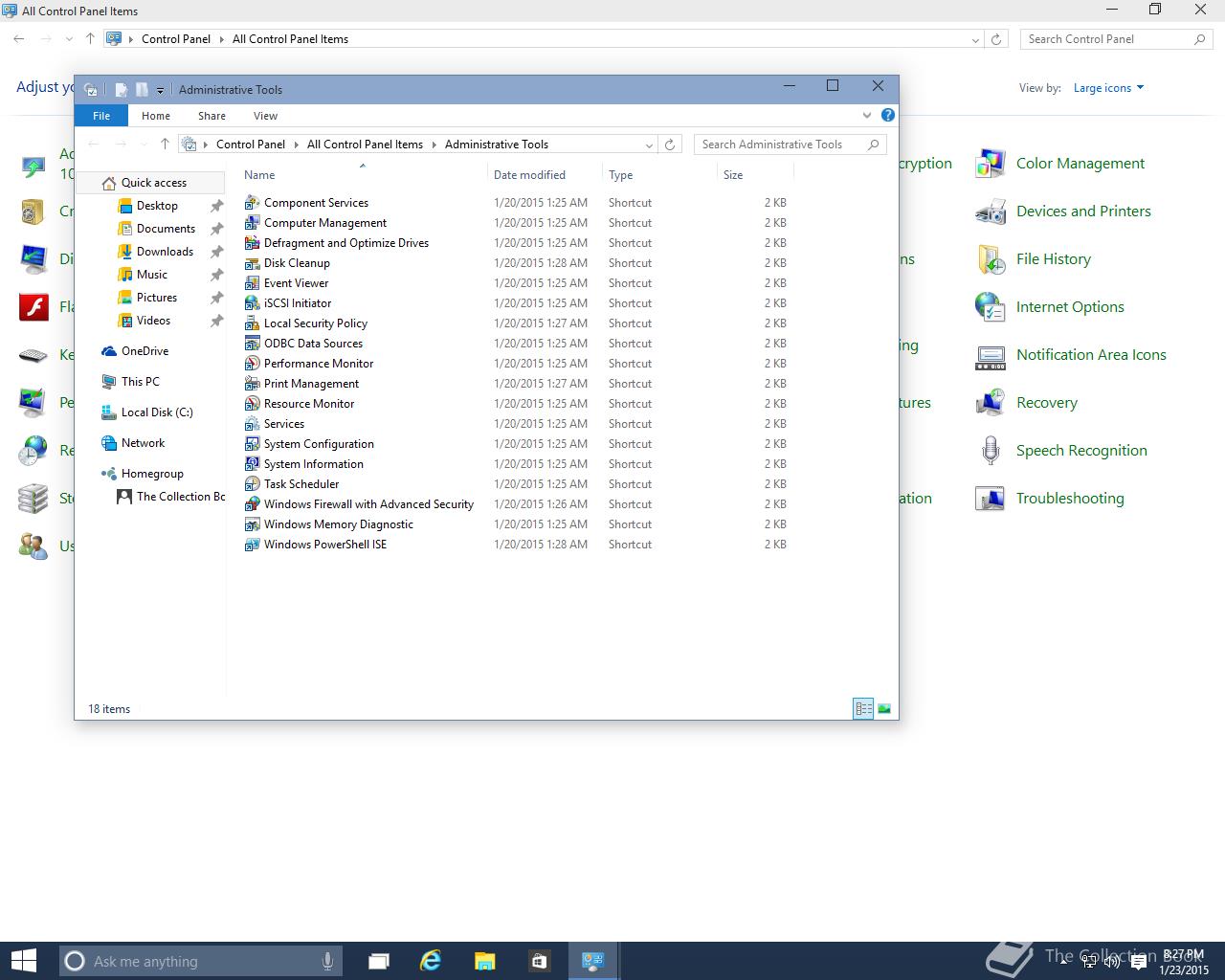This screenshot has height=980, width=1225.
Task: Select Performance Monitor icon
Action: point(253,364)
